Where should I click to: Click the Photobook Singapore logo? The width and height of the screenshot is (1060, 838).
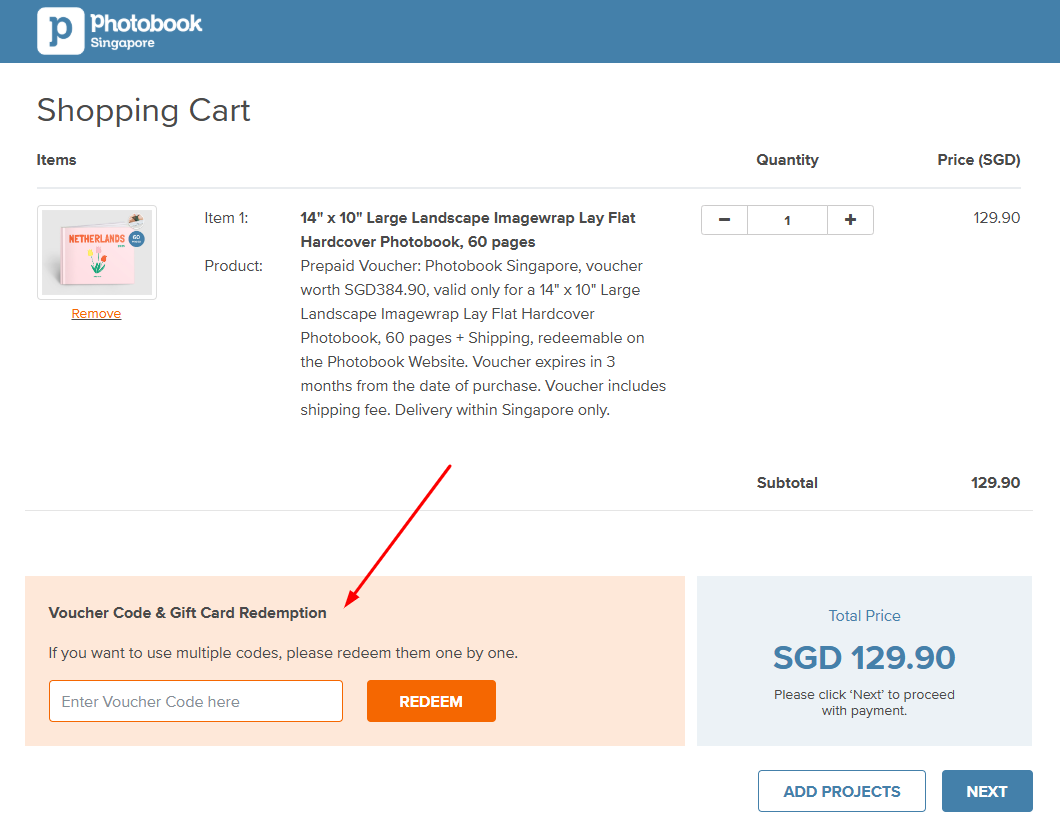118,30
